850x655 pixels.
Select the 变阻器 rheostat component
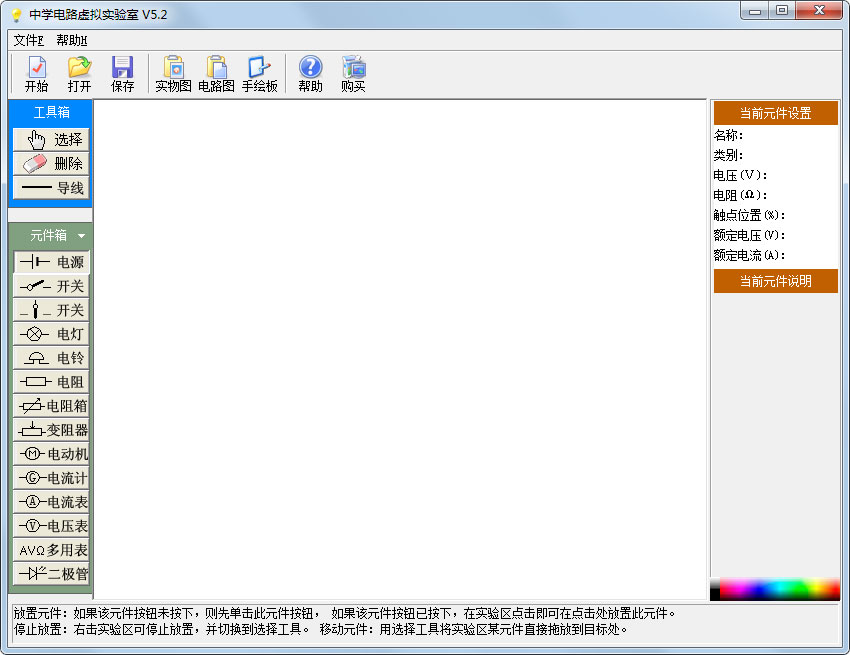pos(51,430)
